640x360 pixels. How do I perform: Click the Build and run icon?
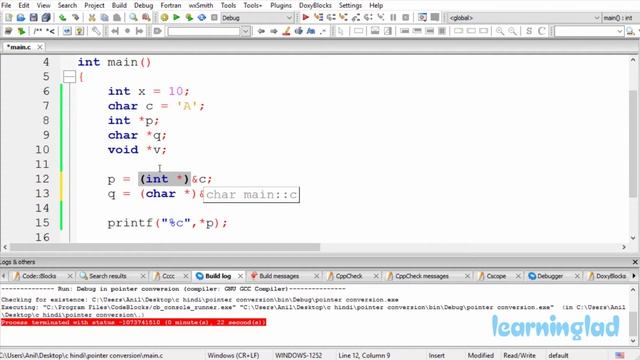[x=189, y=18]
